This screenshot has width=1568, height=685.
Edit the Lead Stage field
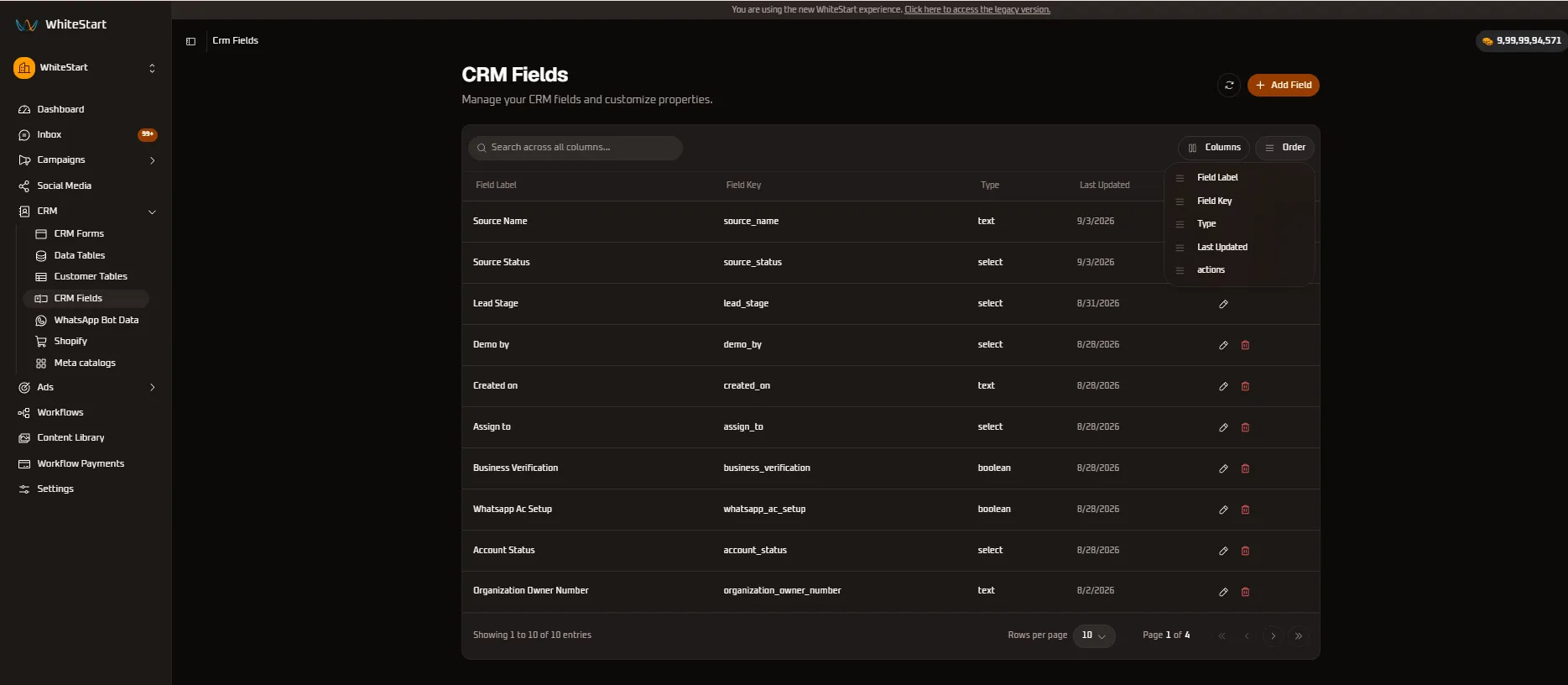[x=1223, y=304]
